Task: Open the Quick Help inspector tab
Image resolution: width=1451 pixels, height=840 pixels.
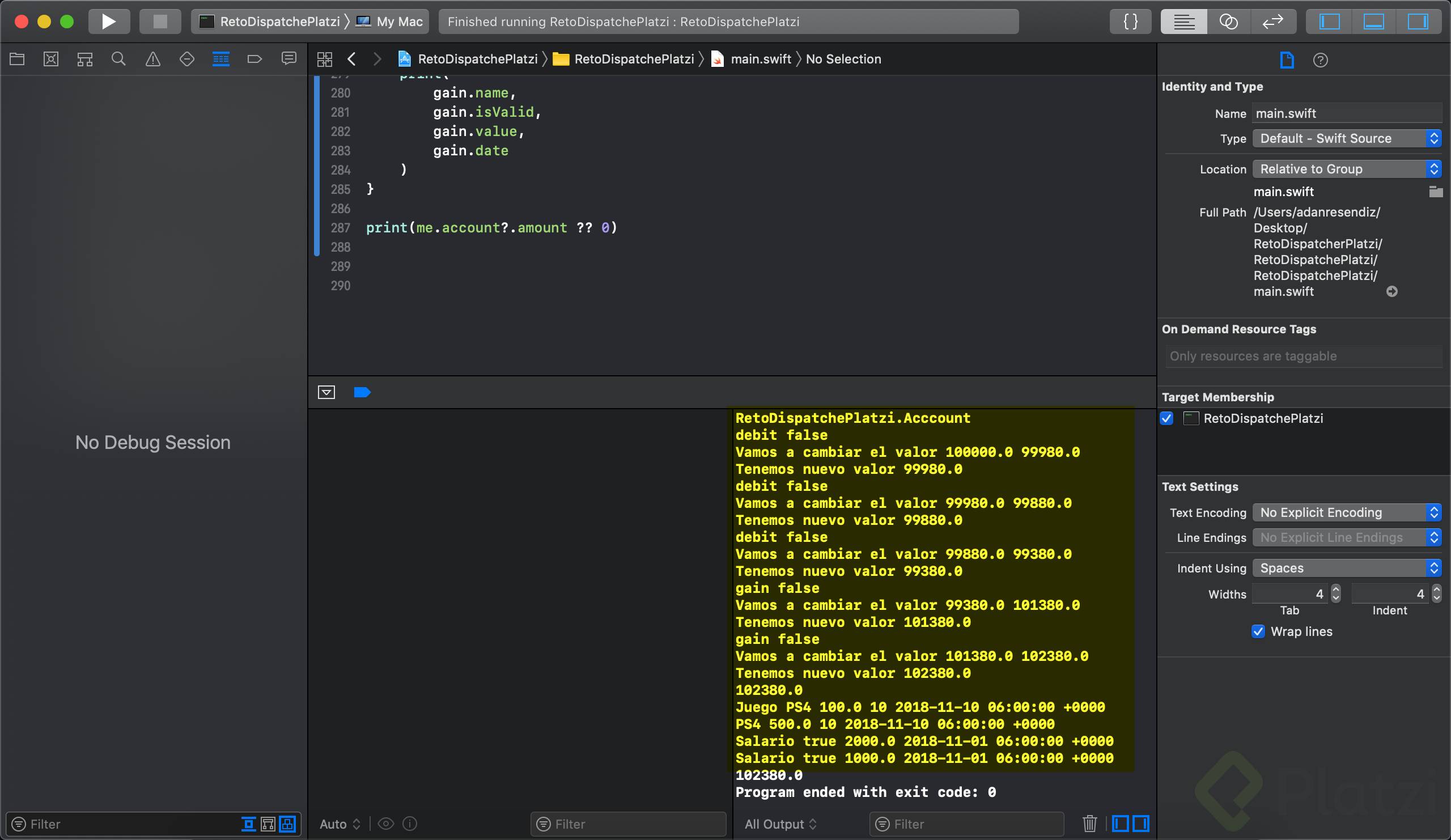Action: pos(1320,60)
